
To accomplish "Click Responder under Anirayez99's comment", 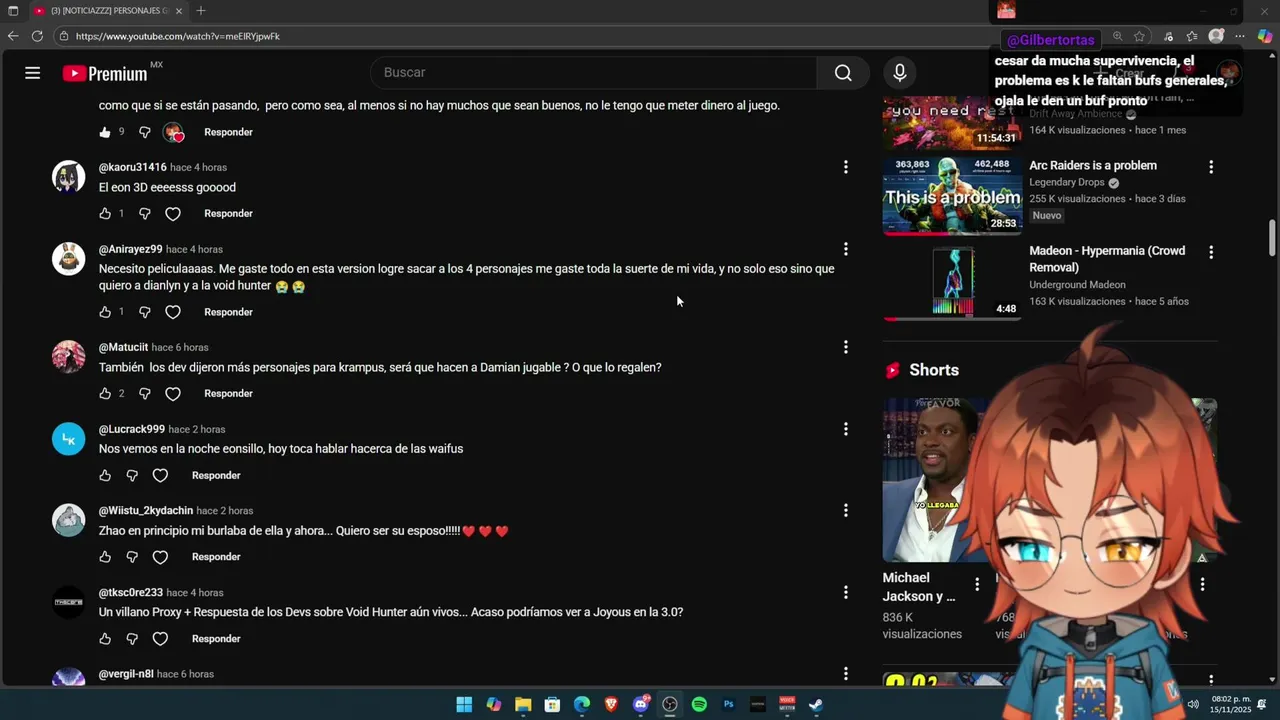I will click(x=228, y=312).
